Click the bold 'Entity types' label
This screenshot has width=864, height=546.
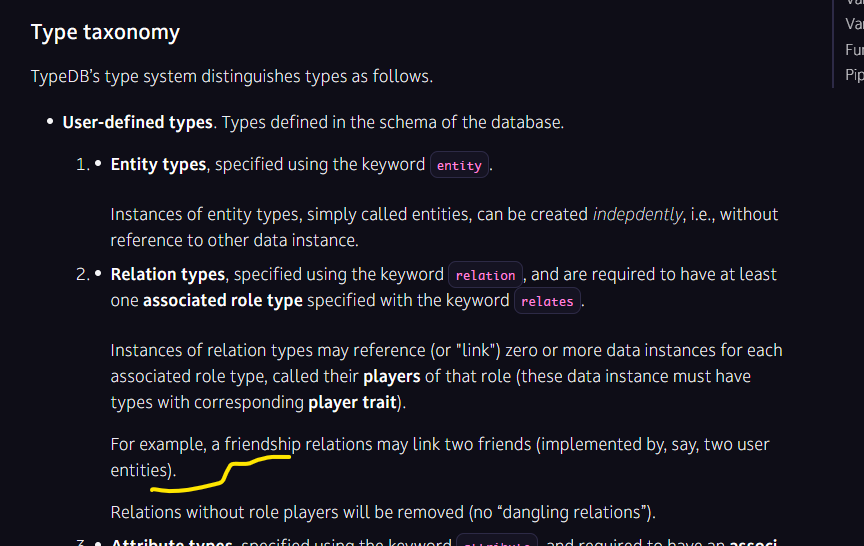[158, 165]
